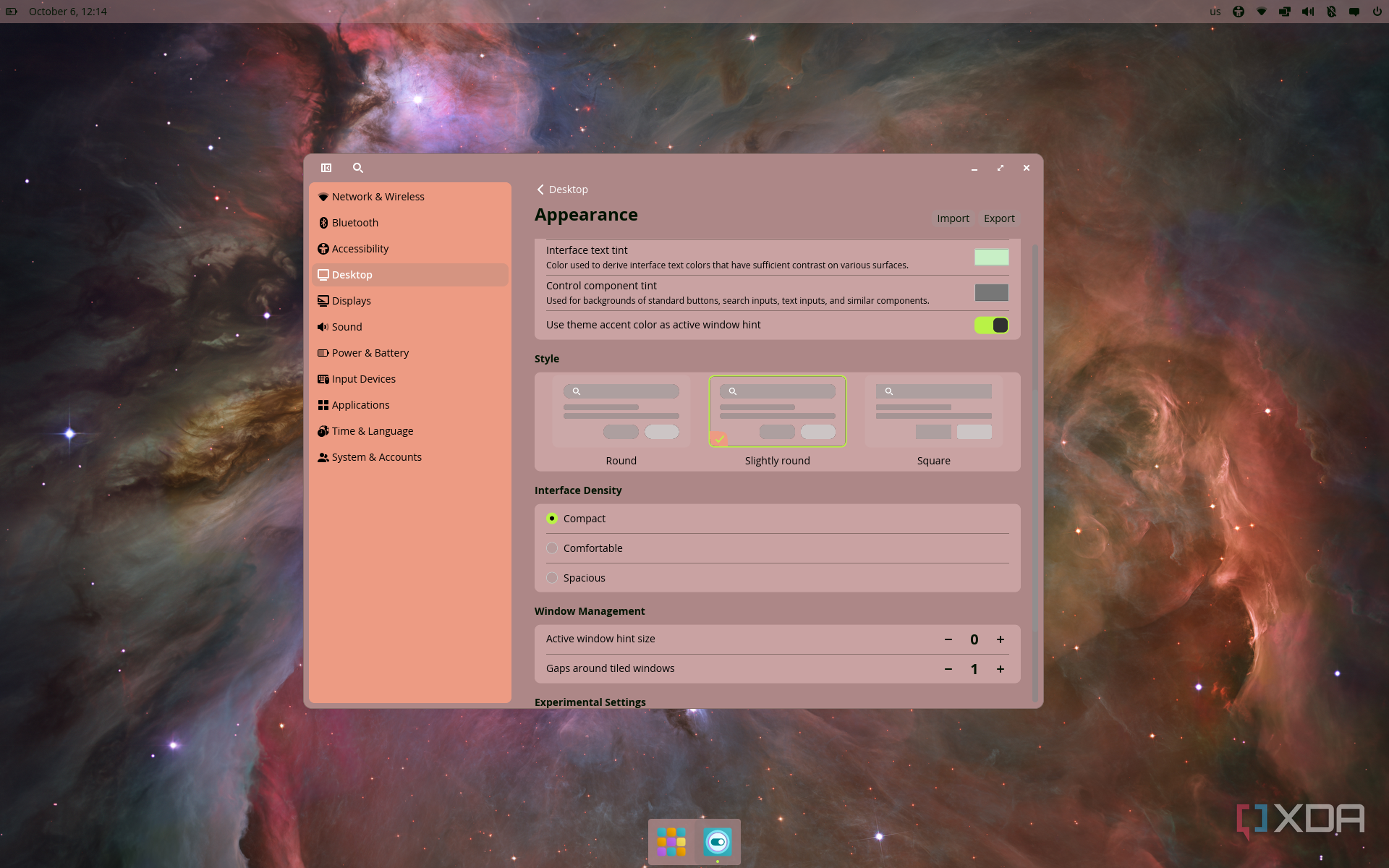Click the Applications grid icon in sidebar

(323, 405)
